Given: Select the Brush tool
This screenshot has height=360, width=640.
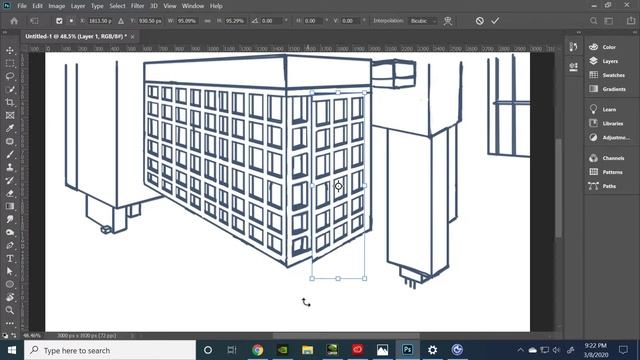Looking at the screenshot, I should (10, 154).
